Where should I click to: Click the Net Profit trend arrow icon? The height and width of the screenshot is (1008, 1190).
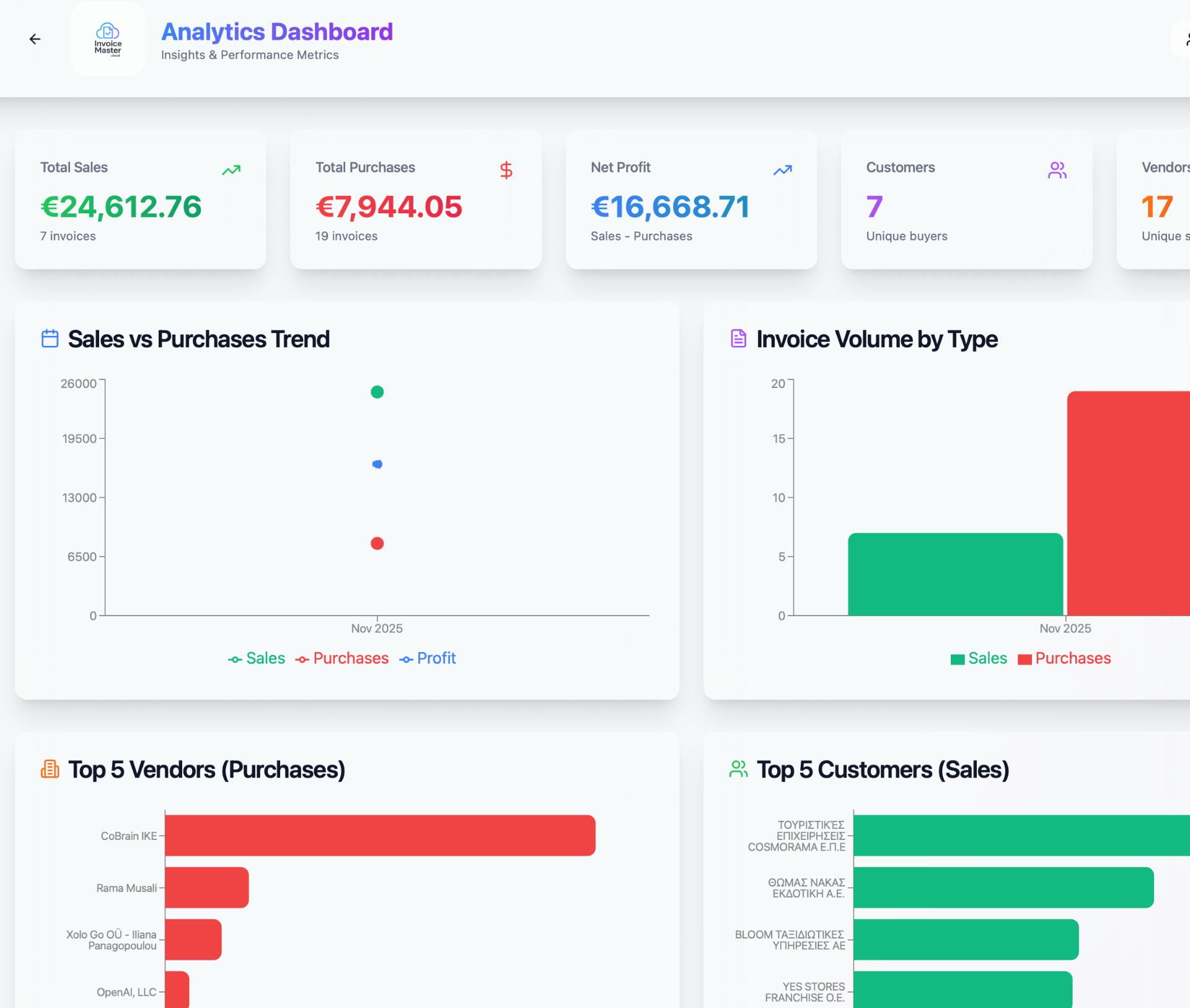tap(782, 170)
